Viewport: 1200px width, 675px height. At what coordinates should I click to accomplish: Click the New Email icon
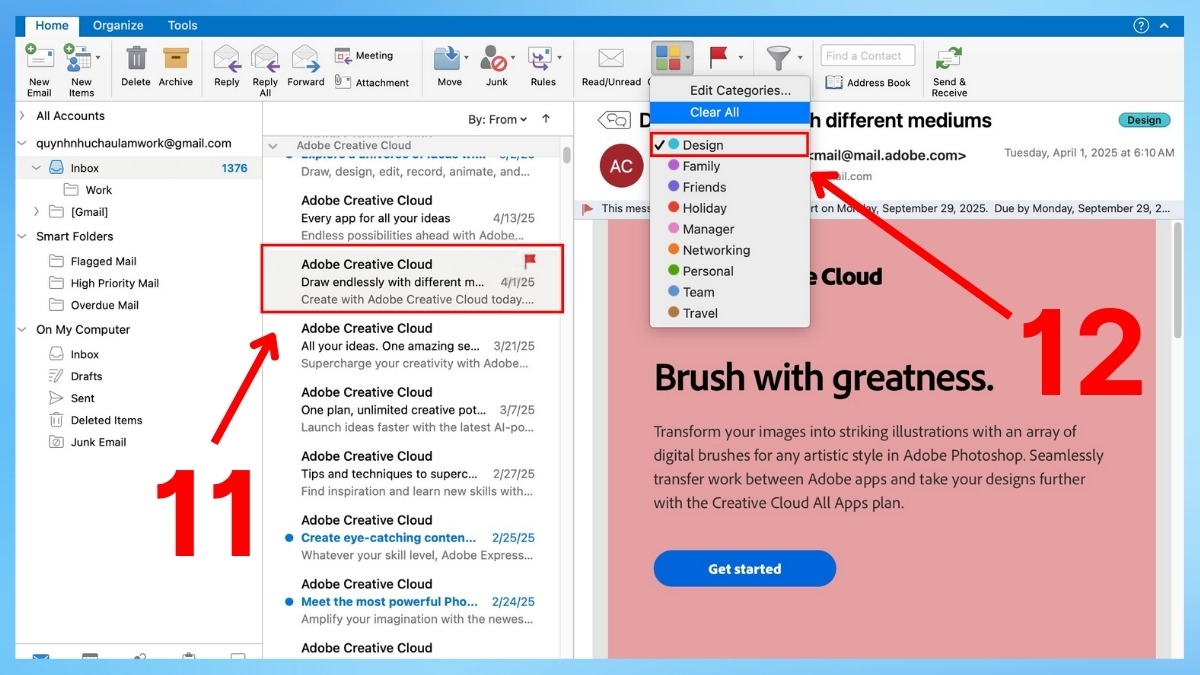pos(39,57)
